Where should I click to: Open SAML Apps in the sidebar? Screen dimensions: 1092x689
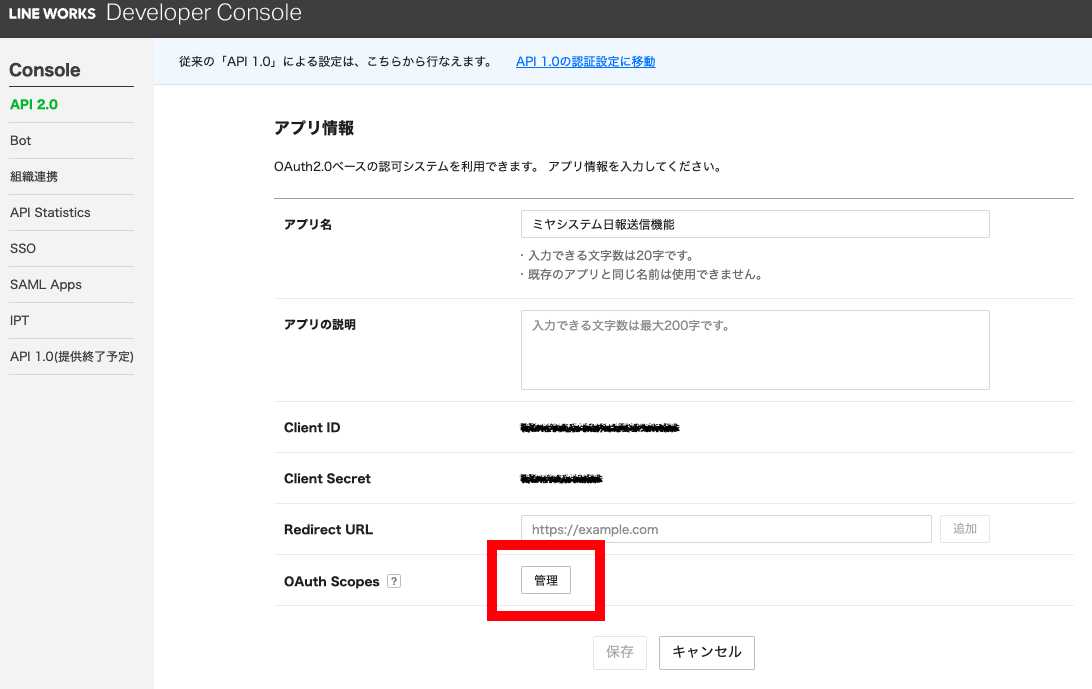46,284
